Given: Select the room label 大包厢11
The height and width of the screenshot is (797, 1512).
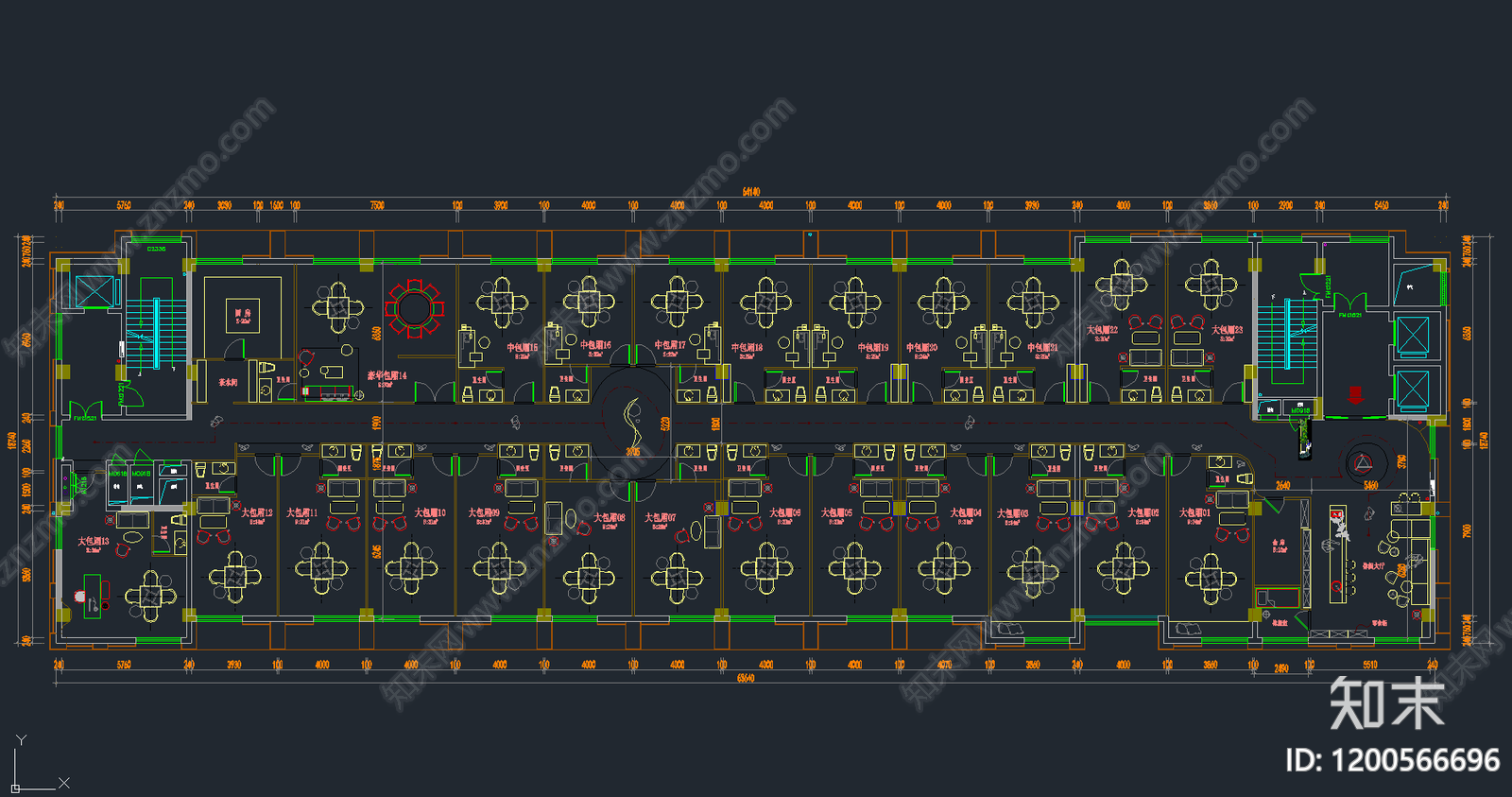Looking at the screenshot, I should point(302,512).
